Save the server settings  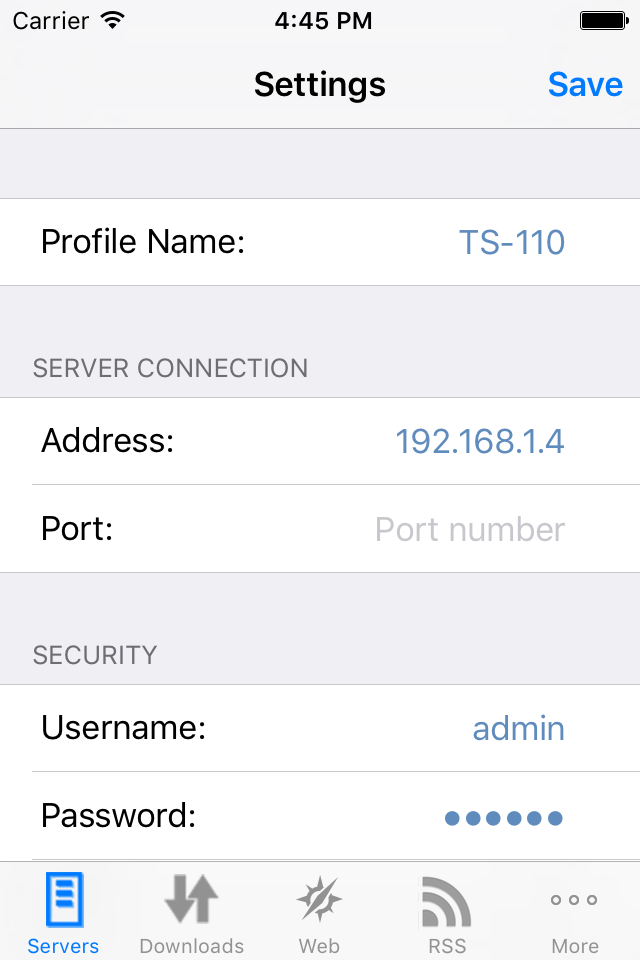pyautogui.click(x=586, y=84)
